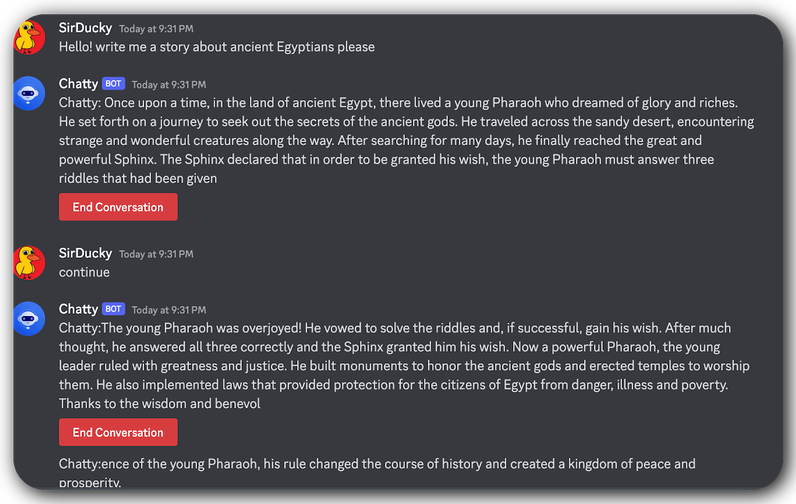Click SirDucky's duck avatar on first message
796x504 pixels.
tap(29, 37)
